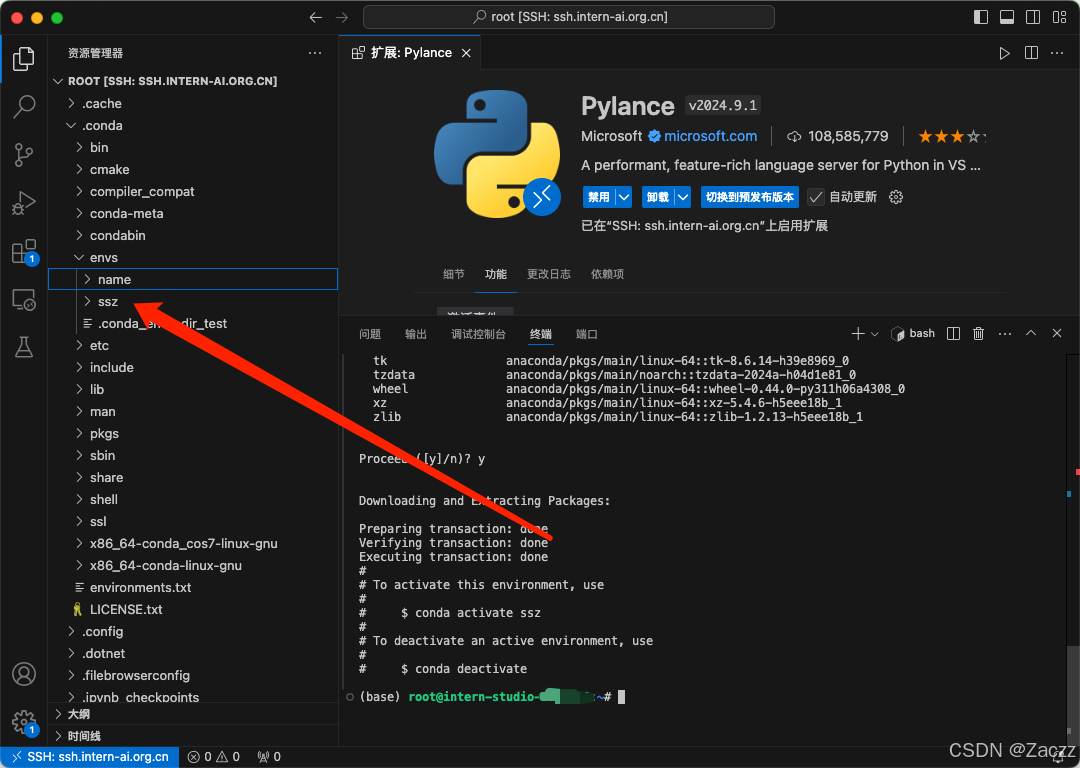Expand the name environment folder

pyautogui.click(x=193, y=280)
